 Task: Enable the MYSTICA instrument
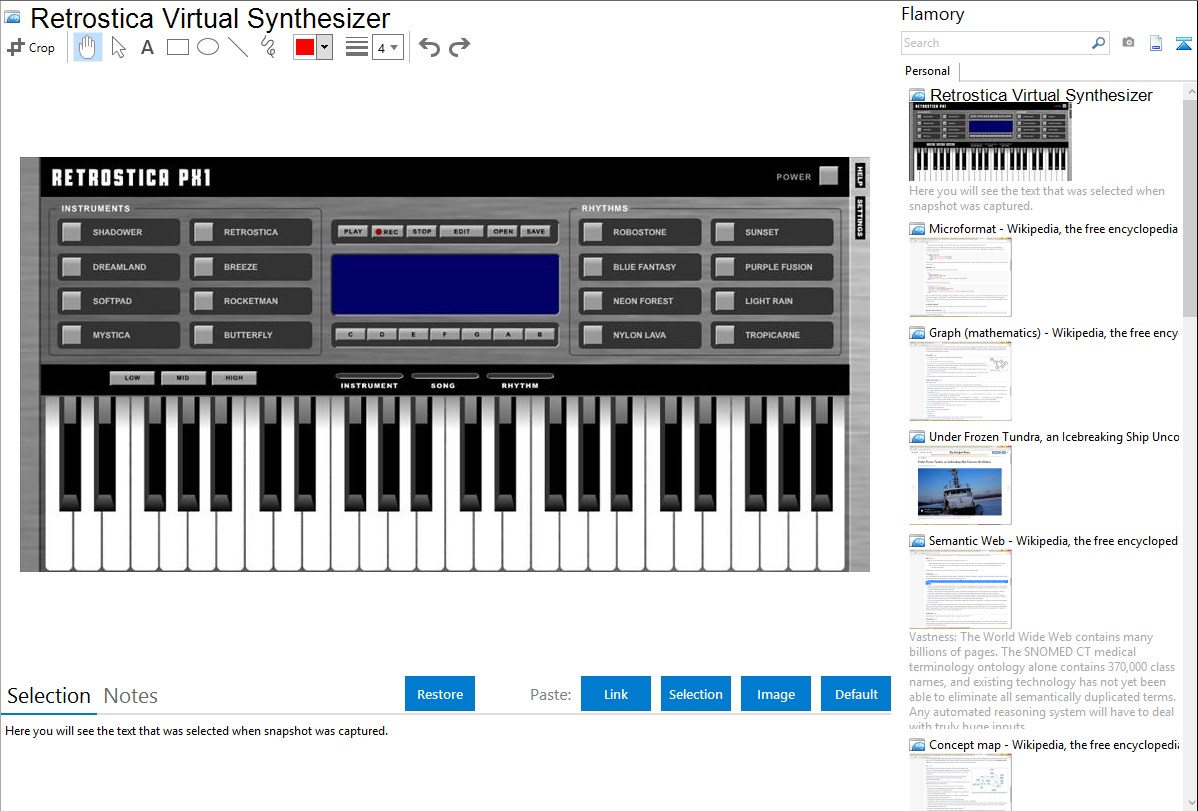[x=71, y=334]
